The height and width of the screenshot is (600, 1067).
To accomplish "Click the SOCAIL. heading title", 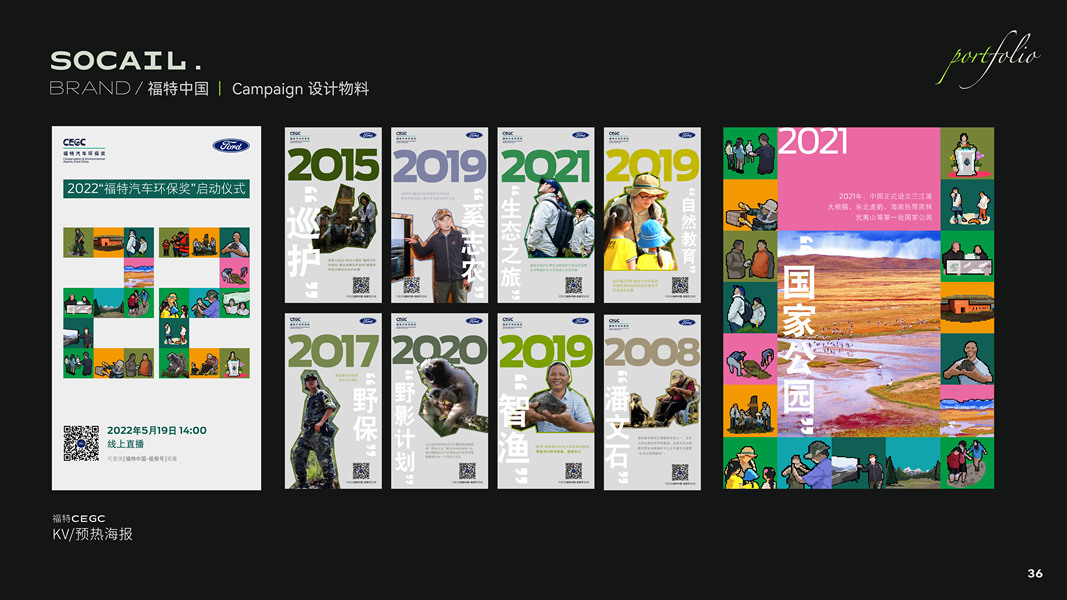I will [x=127, y=61].
